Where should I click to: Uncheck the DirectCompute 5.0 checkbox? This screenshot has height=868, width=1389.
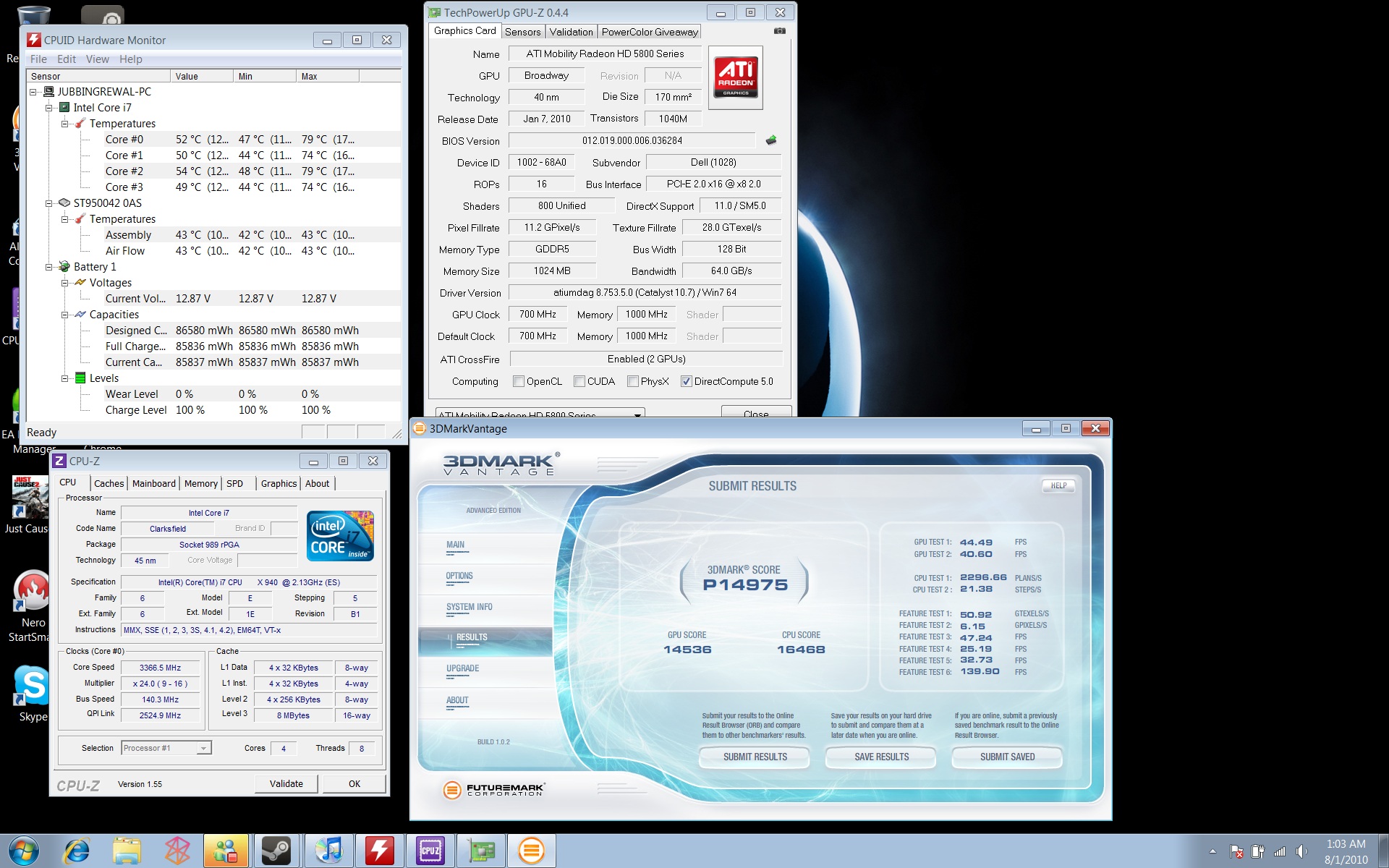coord(687,381)
